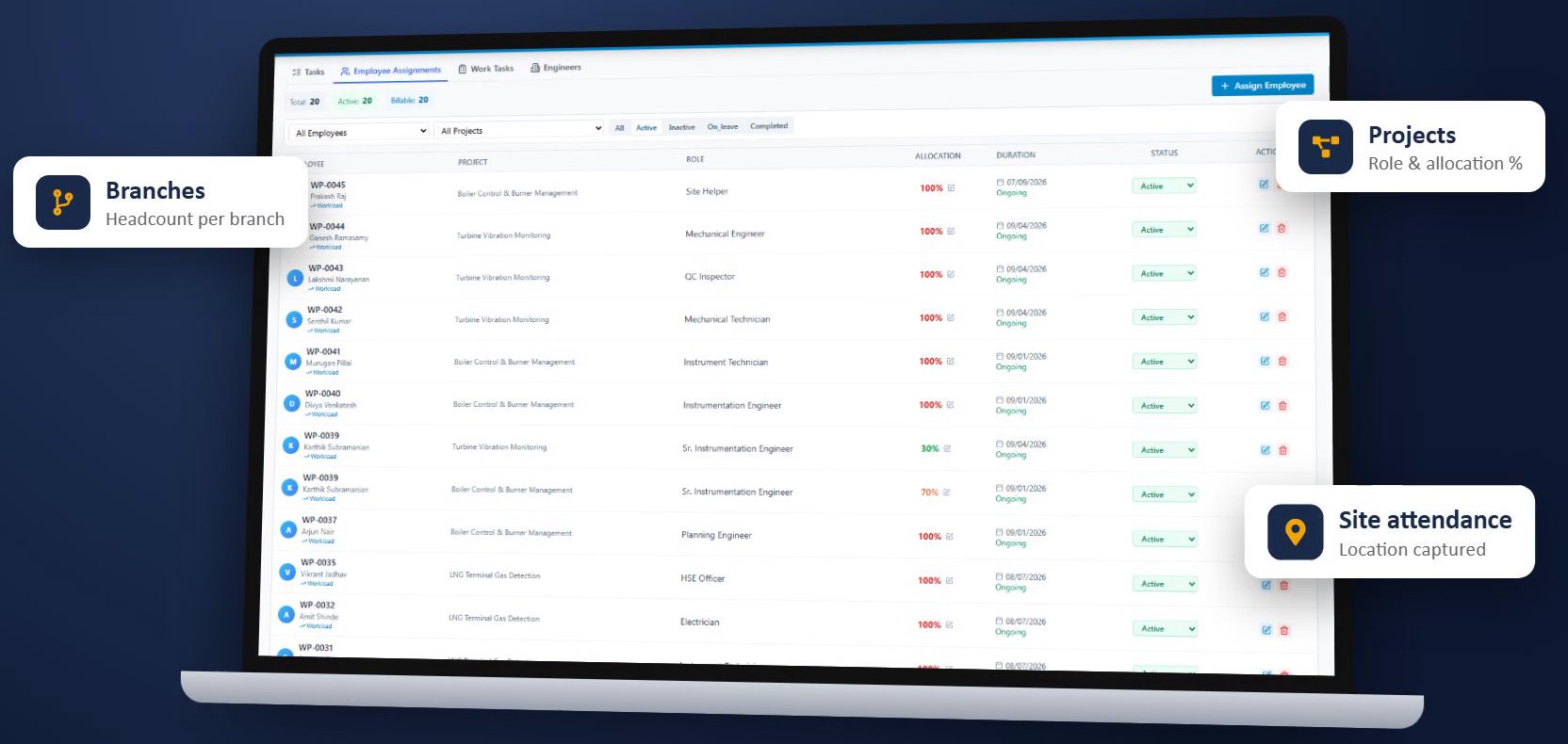1568x744 pixels.
Task: Toggle the Active status filter
Action: click(x=646, y=127)
